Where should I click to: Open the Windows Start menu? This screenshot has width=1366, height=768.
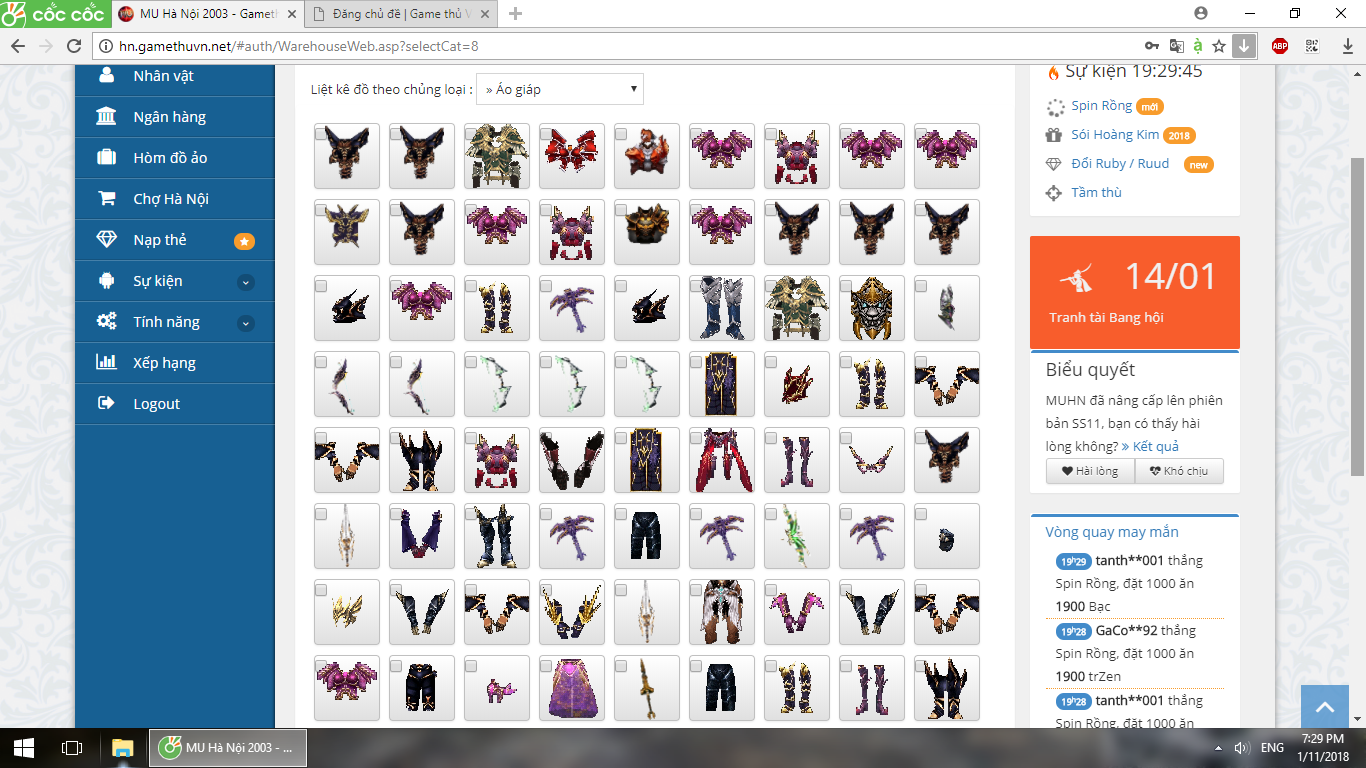point(24,748)
